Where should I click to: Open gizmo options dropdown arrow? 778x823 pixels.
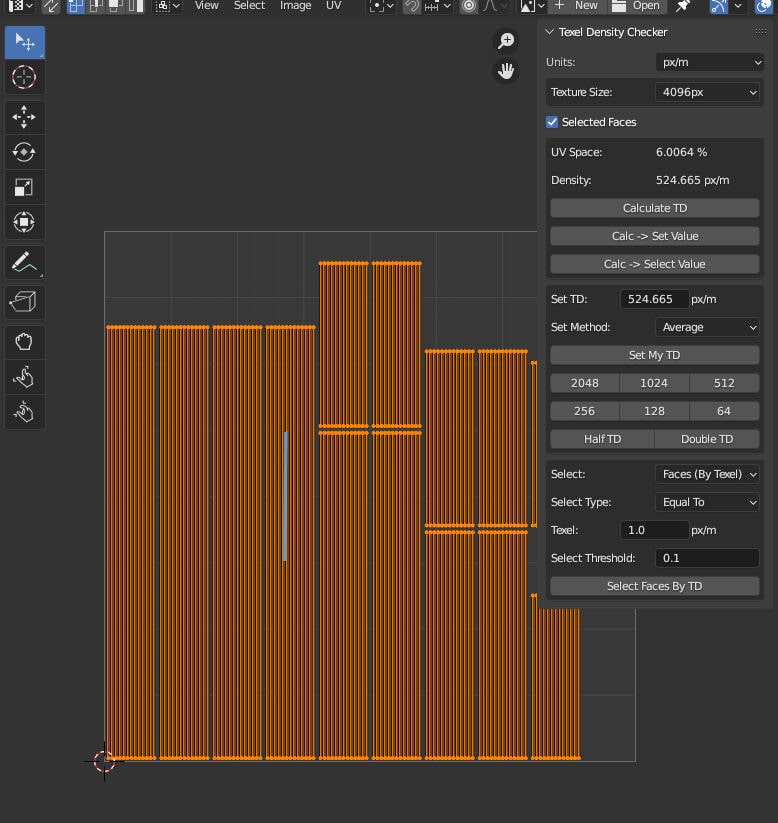(738, 6)
